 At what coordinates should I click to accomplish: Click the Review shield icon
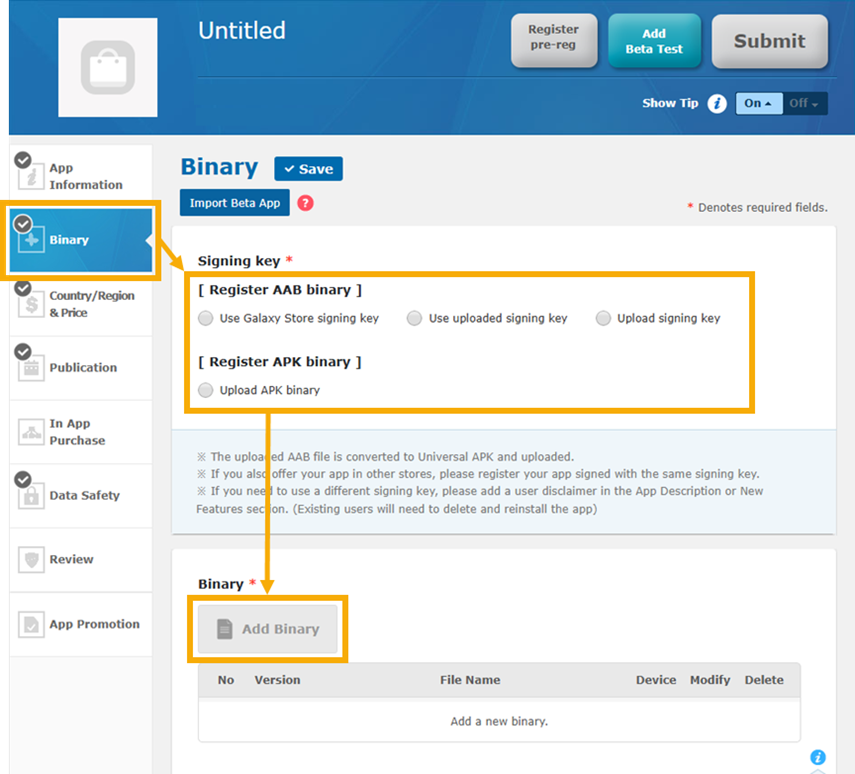tap(31, 560)
